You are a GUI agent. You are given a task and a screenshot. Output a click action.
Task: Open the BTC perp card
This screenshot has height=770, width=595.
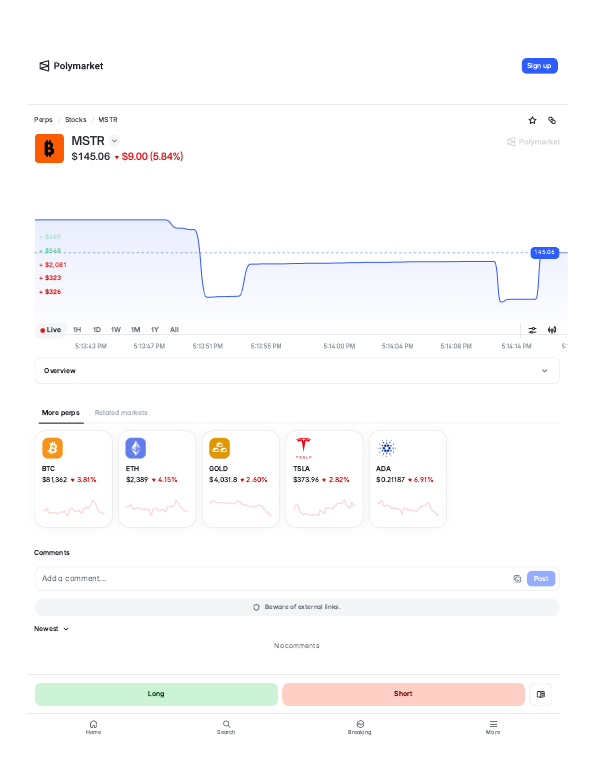(74, 479)
